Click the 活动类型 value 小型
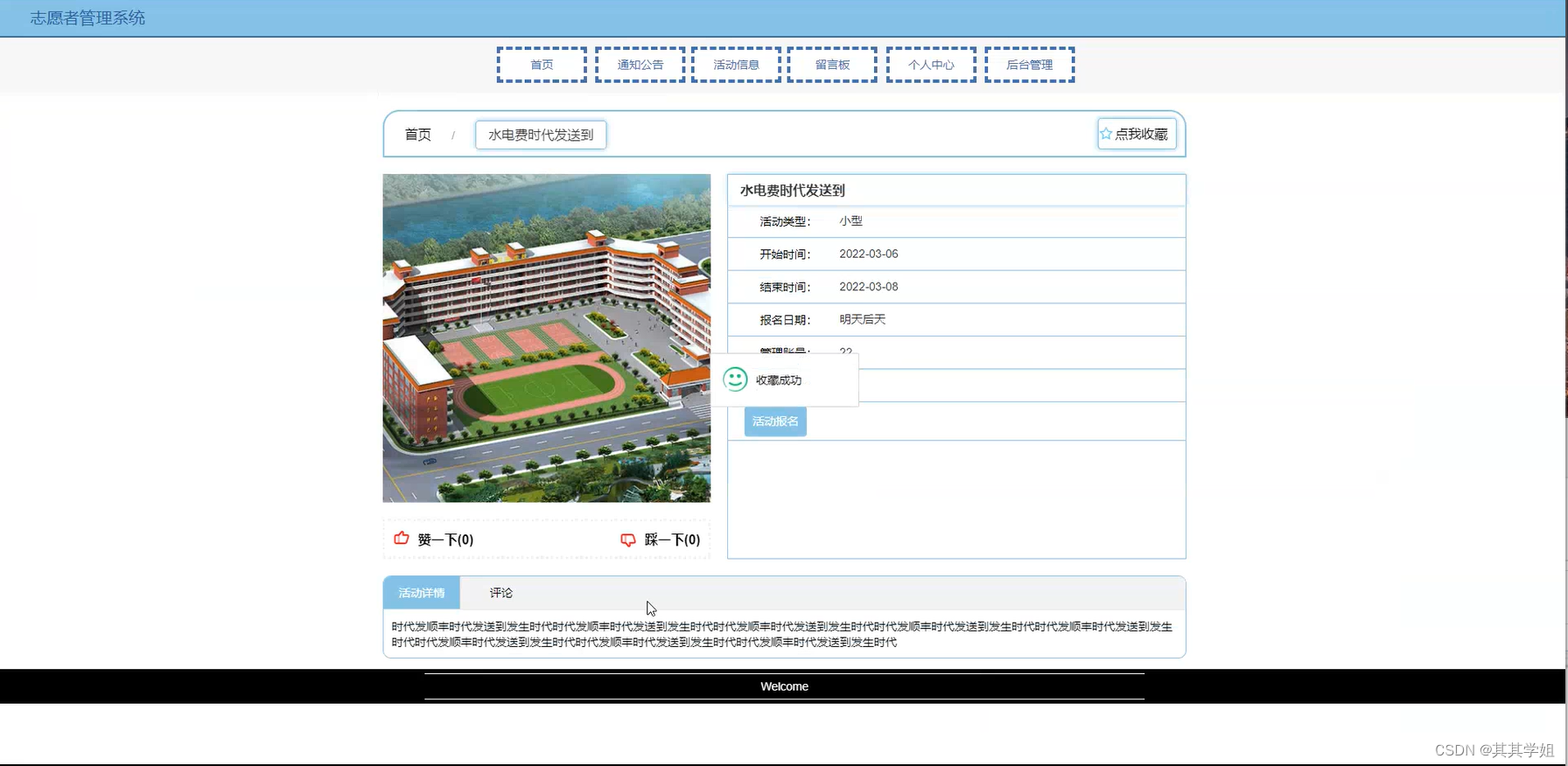 (850, 221)
